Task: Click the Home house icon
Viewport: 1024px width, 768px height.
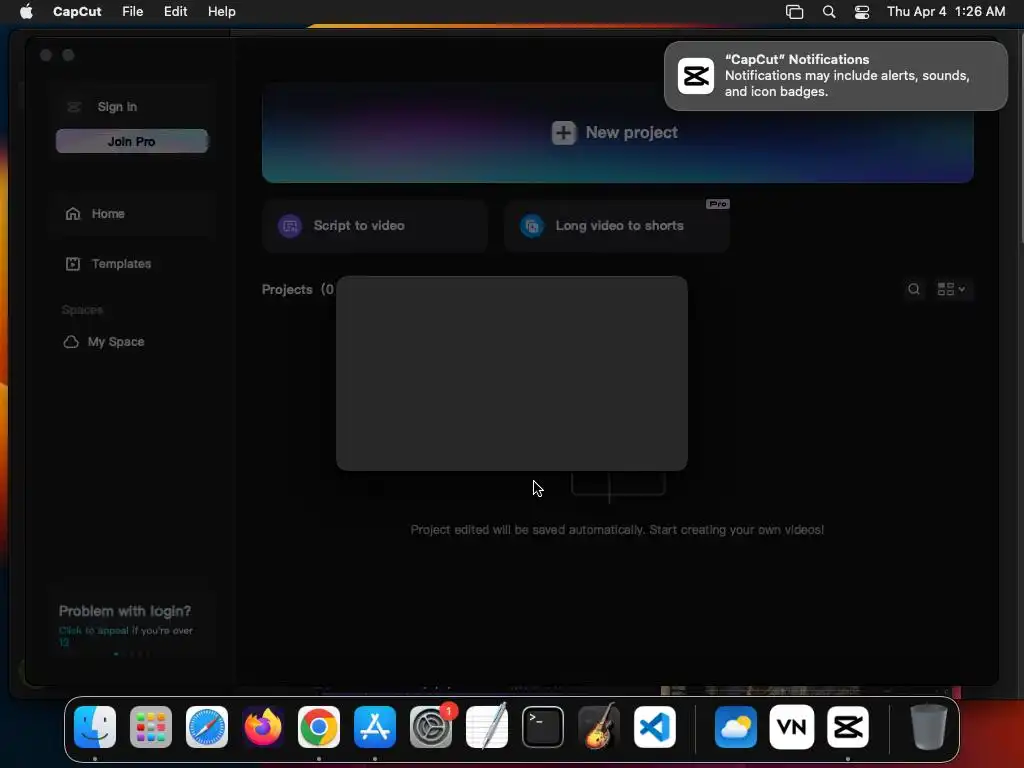Action: 72,214
